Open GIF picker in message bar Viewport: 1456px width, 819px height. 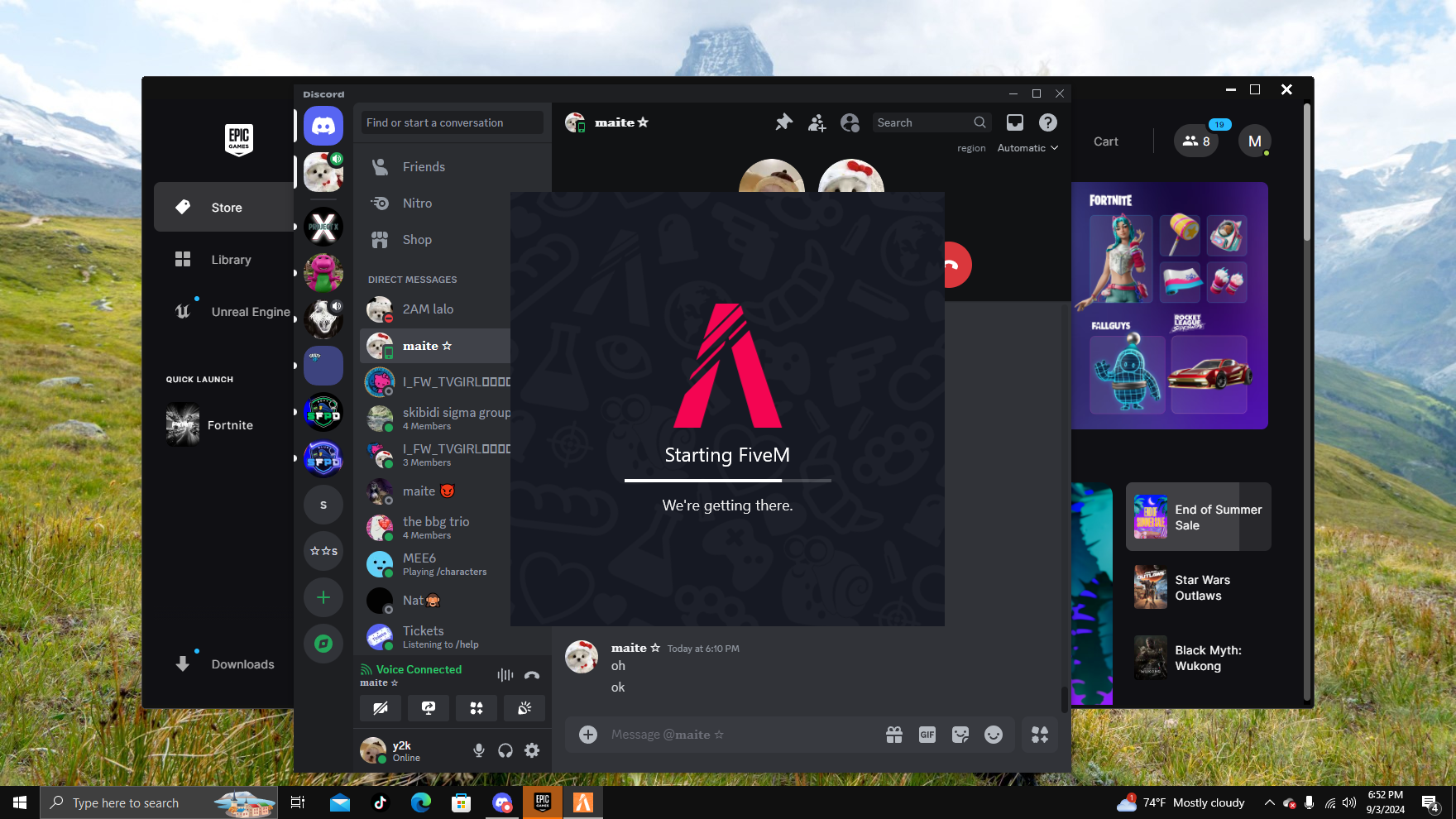point(927,735)
